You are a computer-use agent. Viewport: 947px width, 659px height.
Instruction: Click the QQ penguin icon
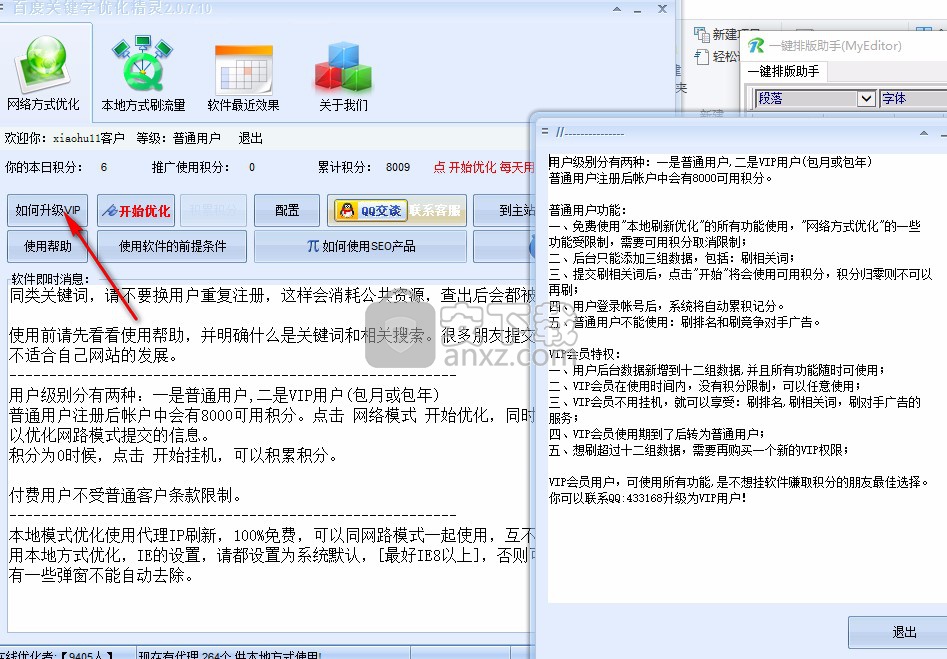point(347,210)
